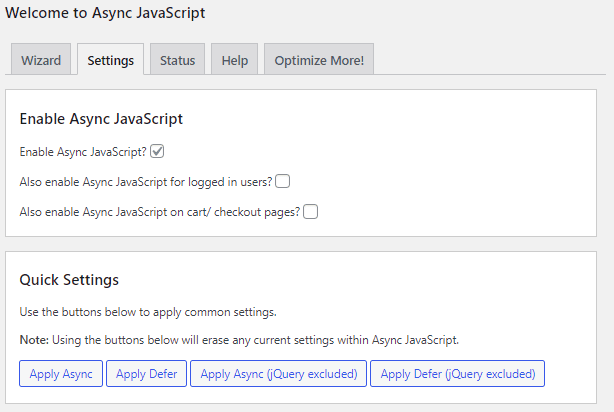Click the 'Note:' warning text line
This screenshot has width=614, height=412.
click(x=239, y=340)
